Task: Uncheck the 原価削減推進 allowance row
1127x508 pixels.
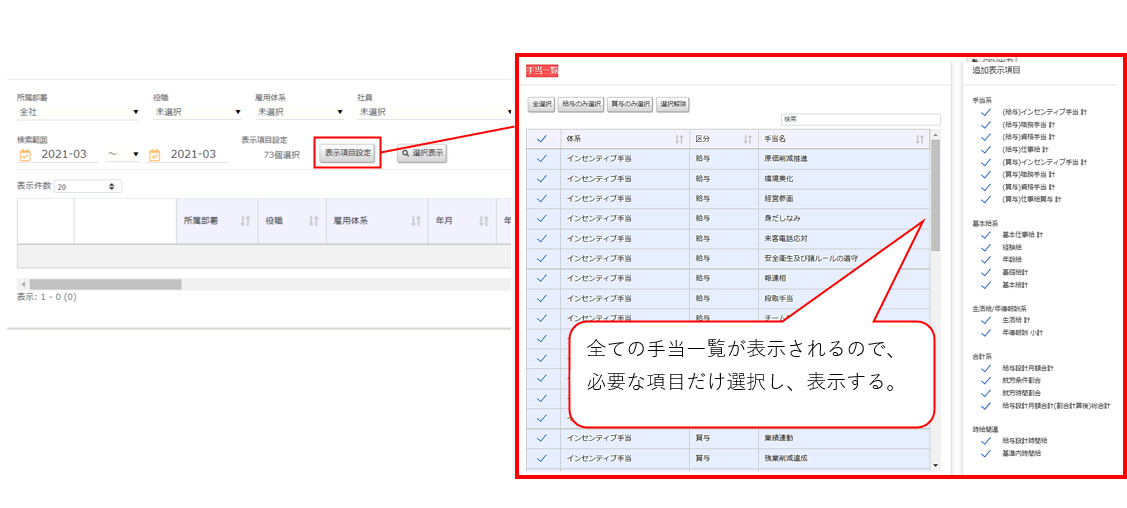Action: [x=542, y=158]
